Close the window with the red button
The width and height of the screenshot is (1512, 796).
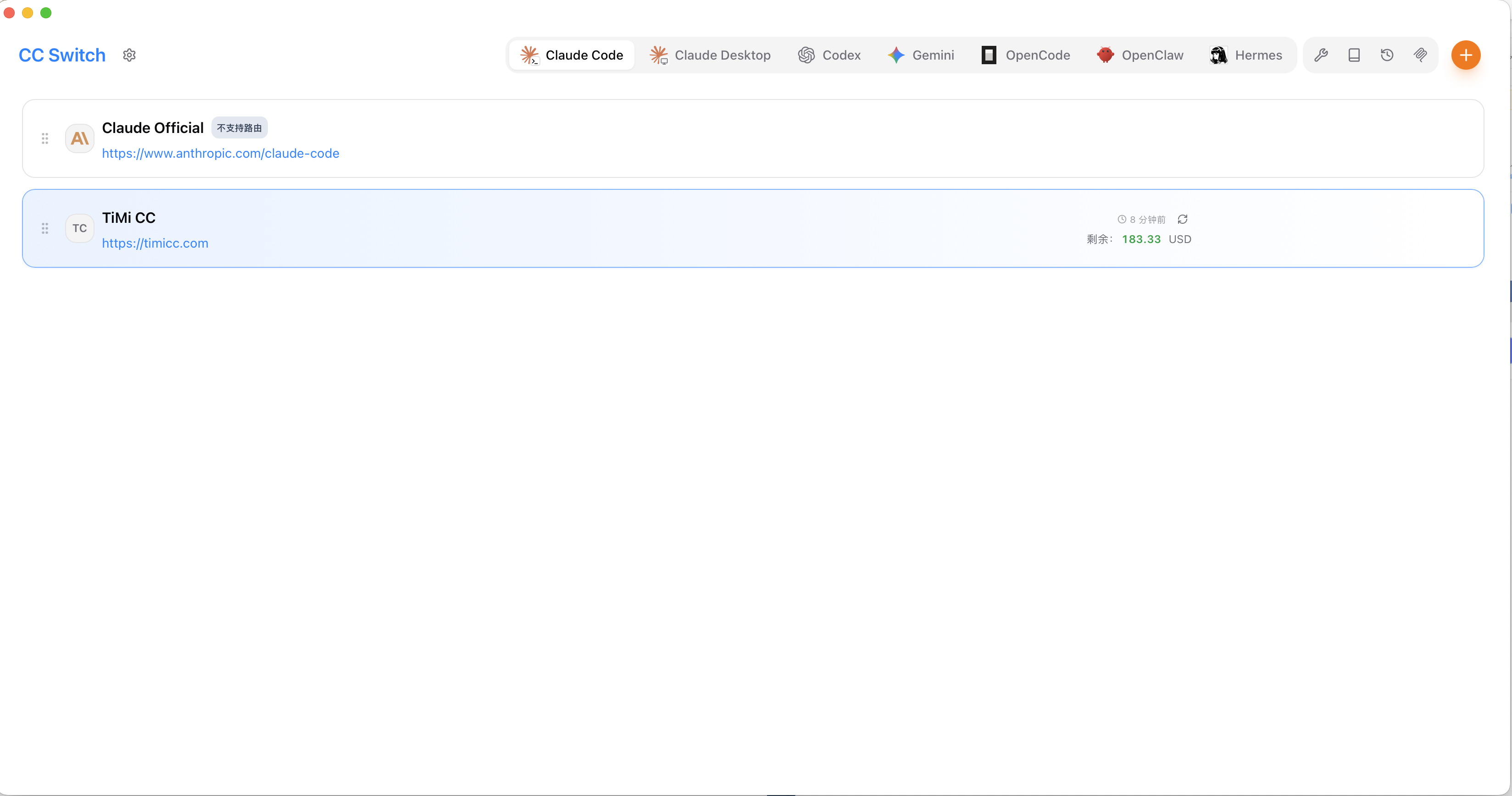[x=9, y=13]
